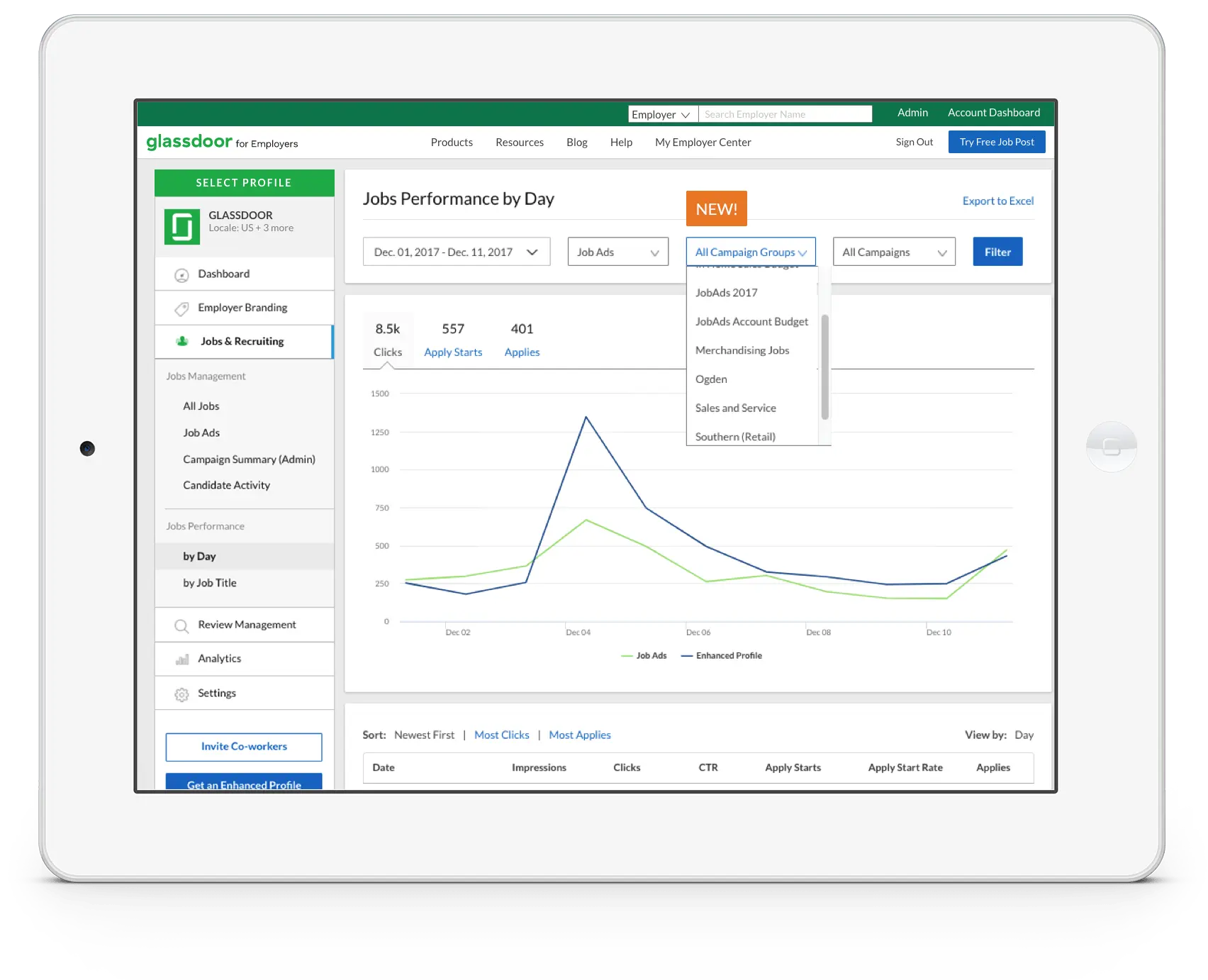Click the Settings gear icon
1208x980 pixels.
point(181,694)
